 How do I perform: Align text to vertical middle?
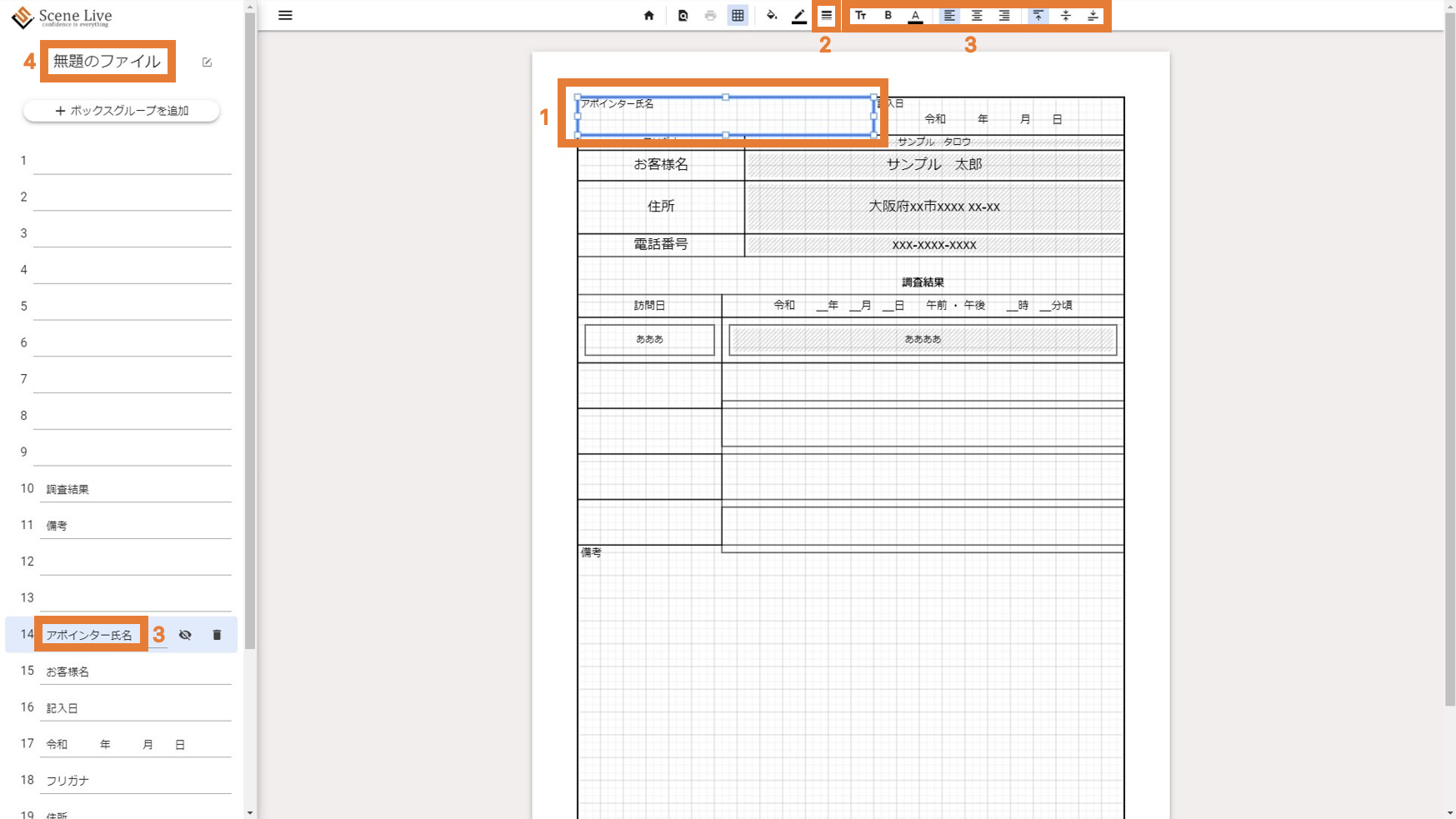point(1065,16)
